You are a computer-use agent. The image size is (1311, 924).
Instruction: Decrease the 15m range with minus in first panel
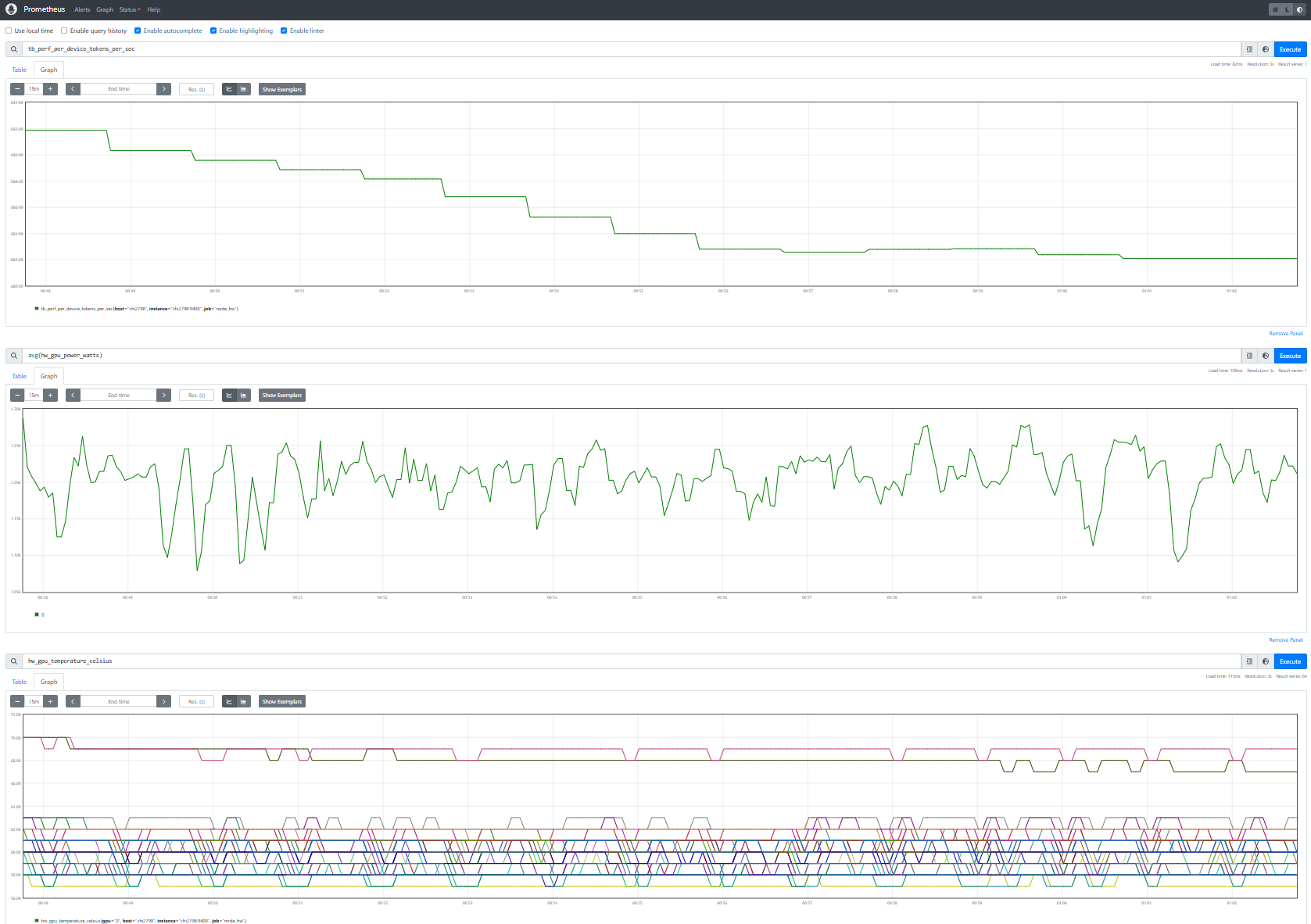click(17, 89)
